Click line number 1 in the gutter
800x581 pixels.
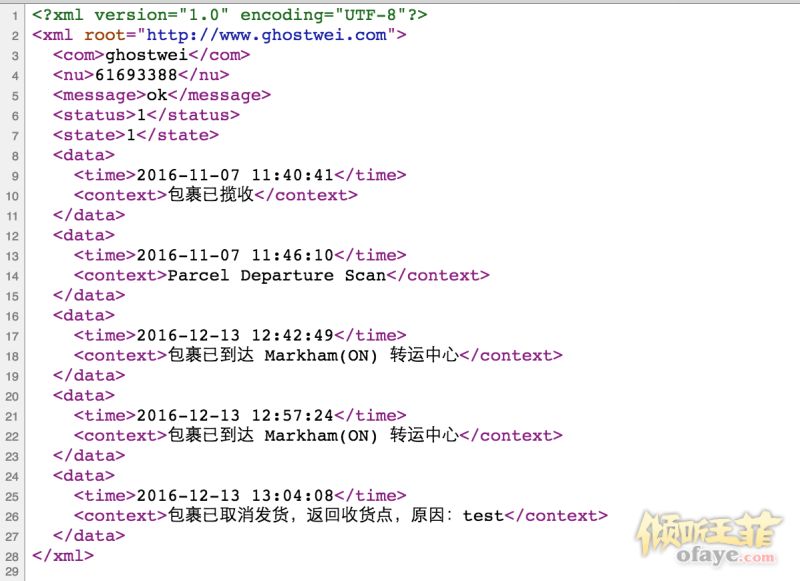15,16
